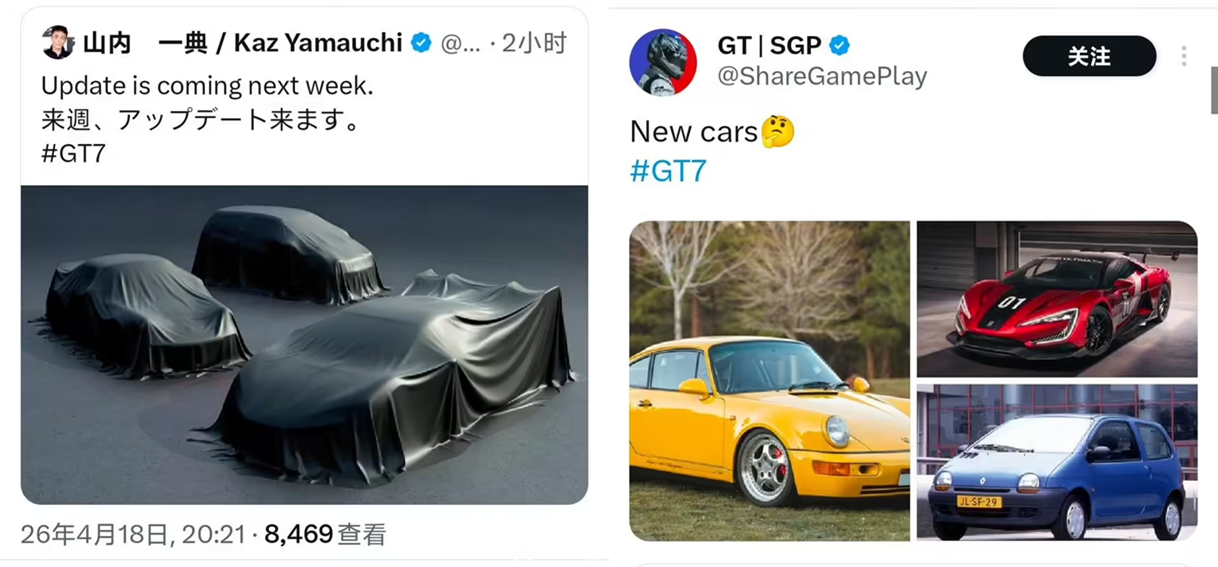1218x567 pixels.
Task: Click the thinking face emoji after New cars
Action: 777,131
